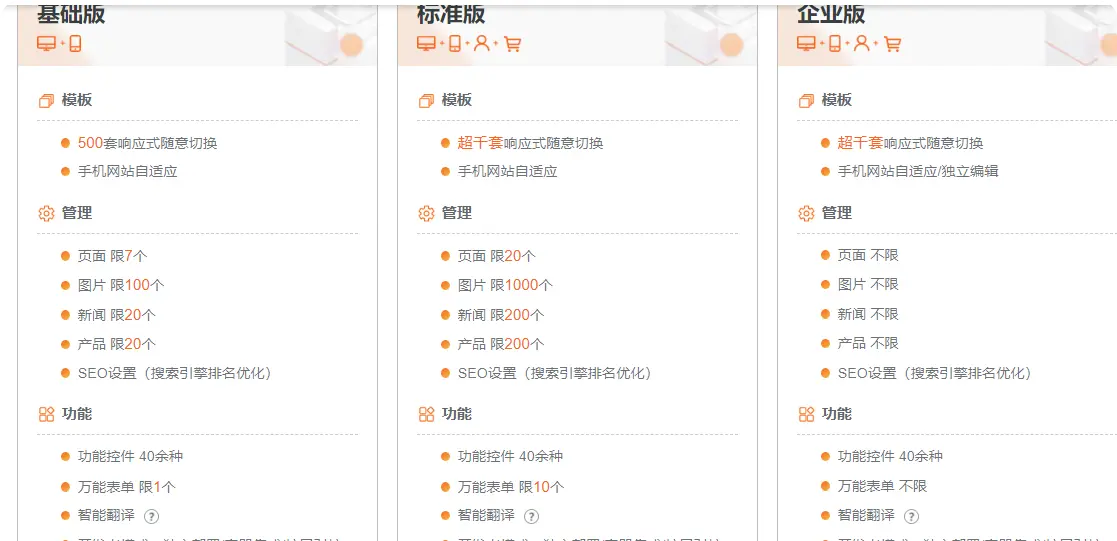This screenshot has height=541, width=1117.
Task: Click 新闻 限20个 row
Action: [117, 314]
